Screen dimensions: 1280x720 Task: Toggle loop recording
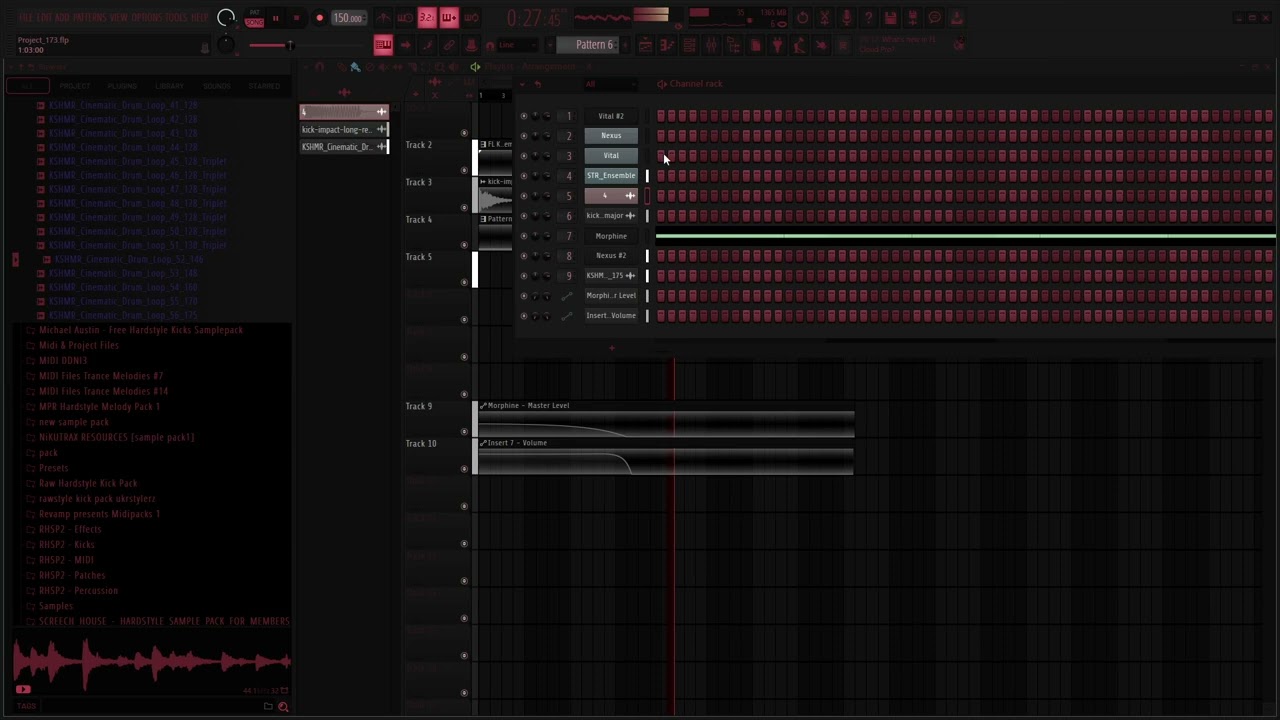[x=471, y=18]
